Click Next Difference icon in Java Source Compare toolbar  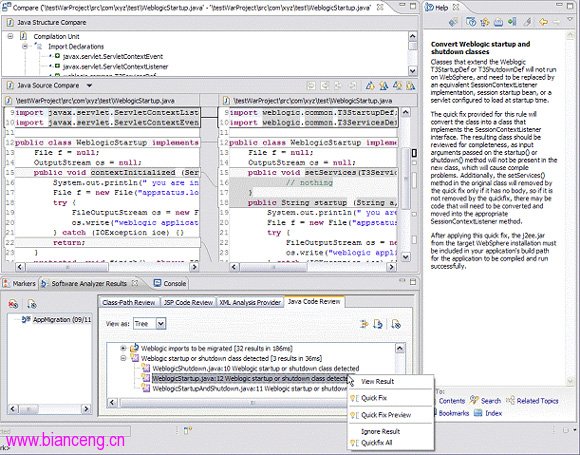pyautogui.click(x=370, y=86)
